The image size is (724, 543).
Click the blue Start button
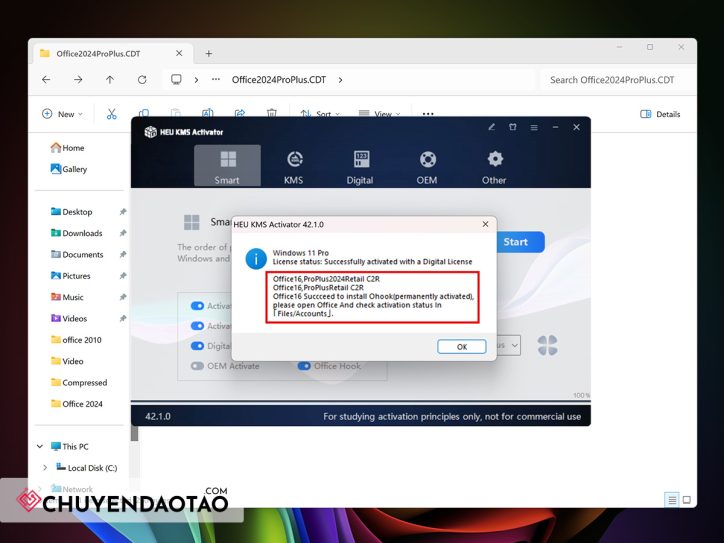coord(519,242)
